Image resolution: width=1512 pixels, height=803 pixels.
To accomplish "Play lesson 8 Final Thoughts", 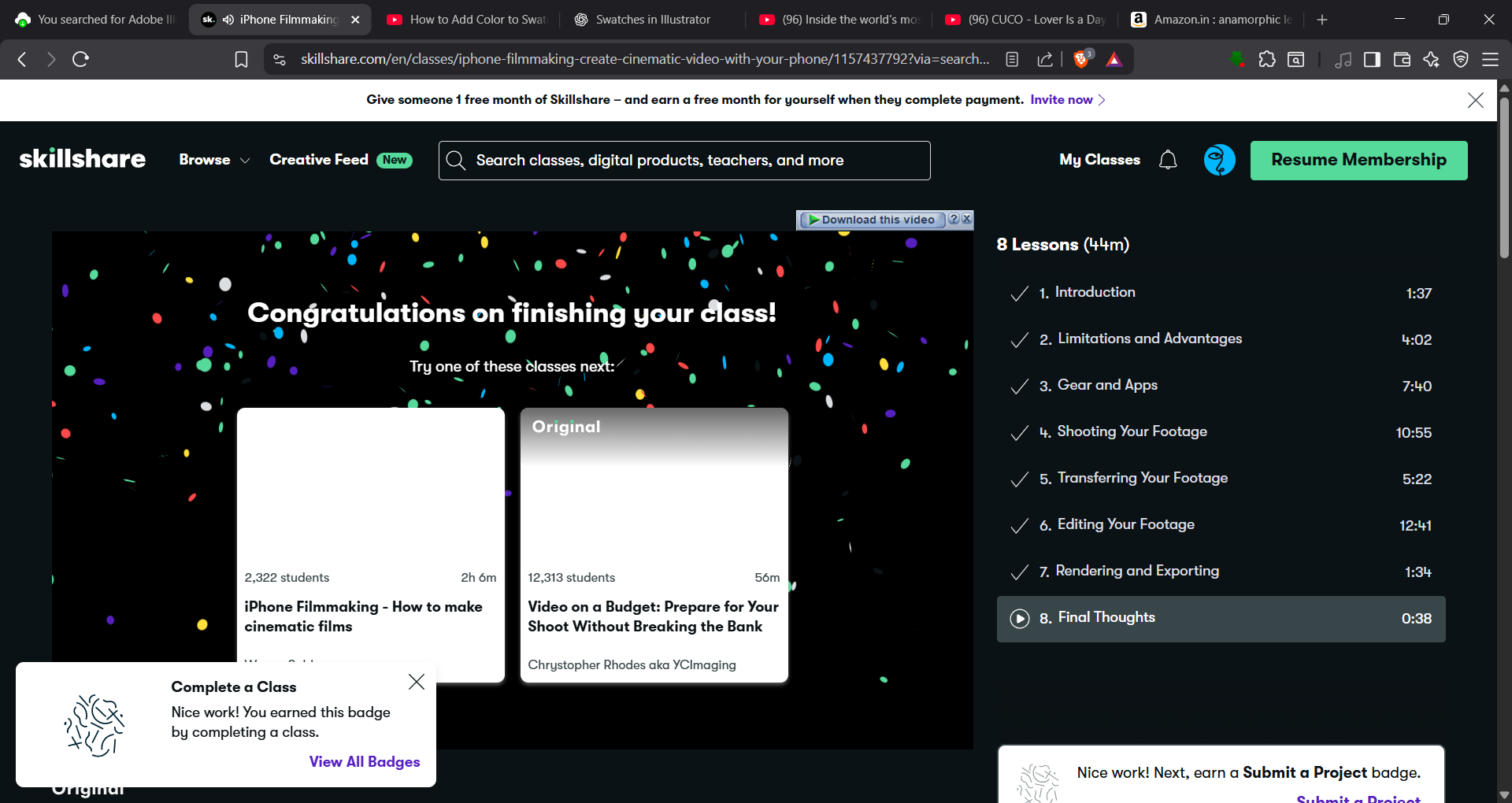I will (1221, 619).
